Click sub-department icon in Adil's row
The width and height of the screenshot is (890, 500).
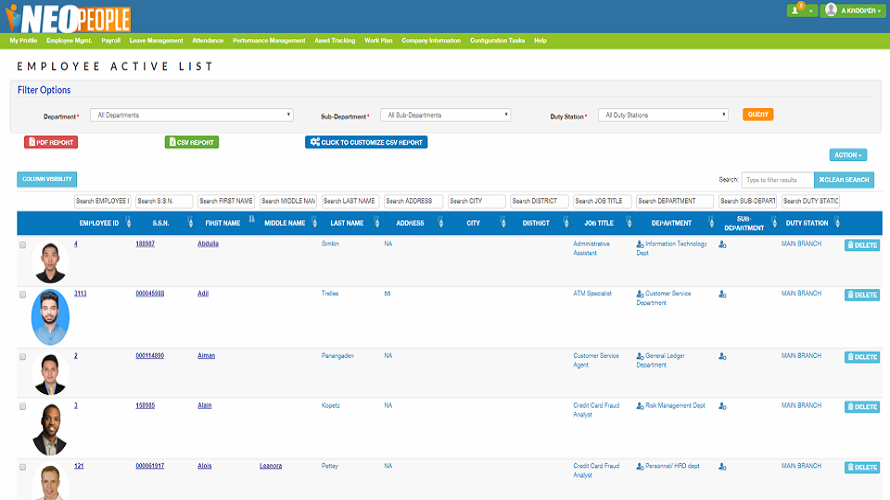[722, 295]
